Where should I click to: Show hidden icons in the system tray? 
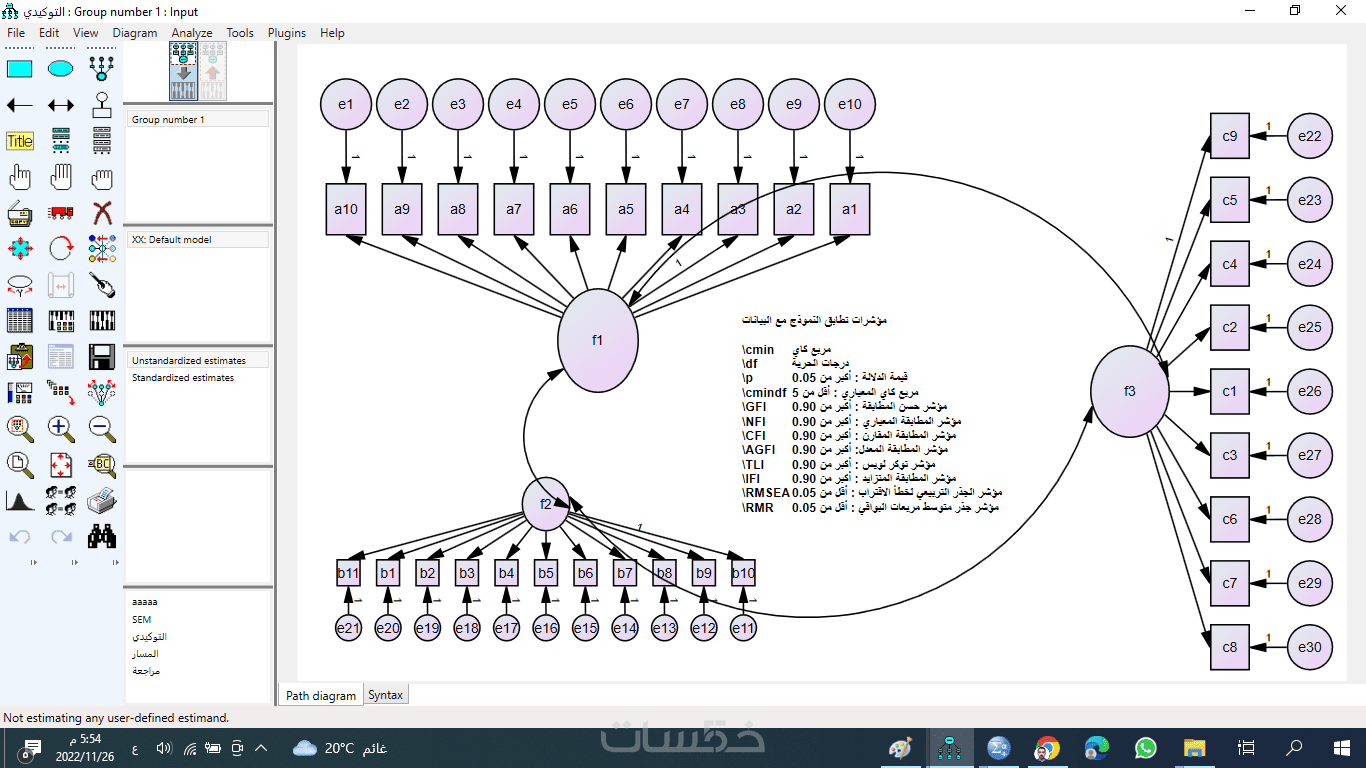[x=261, y=748]
